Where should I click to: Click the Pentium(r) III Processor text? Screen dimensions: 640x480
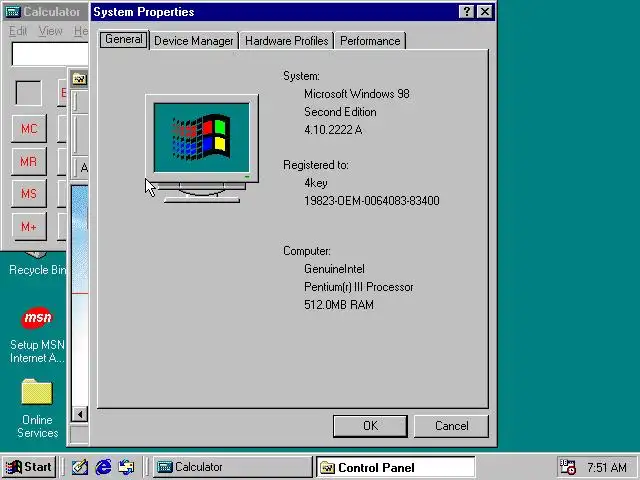tap(359, 287)
